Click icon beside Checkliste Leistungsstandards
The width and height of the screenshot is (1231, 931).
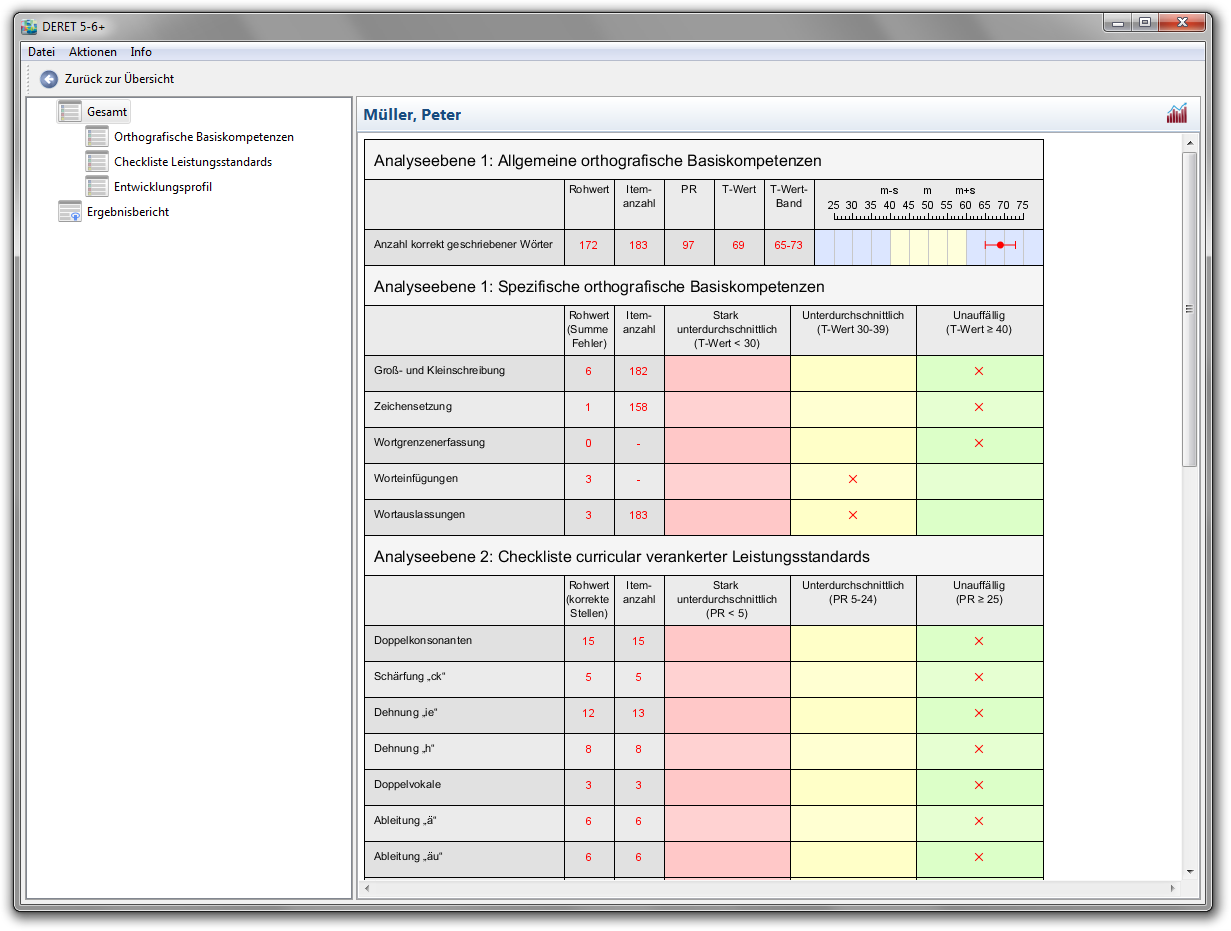[97, 162]
